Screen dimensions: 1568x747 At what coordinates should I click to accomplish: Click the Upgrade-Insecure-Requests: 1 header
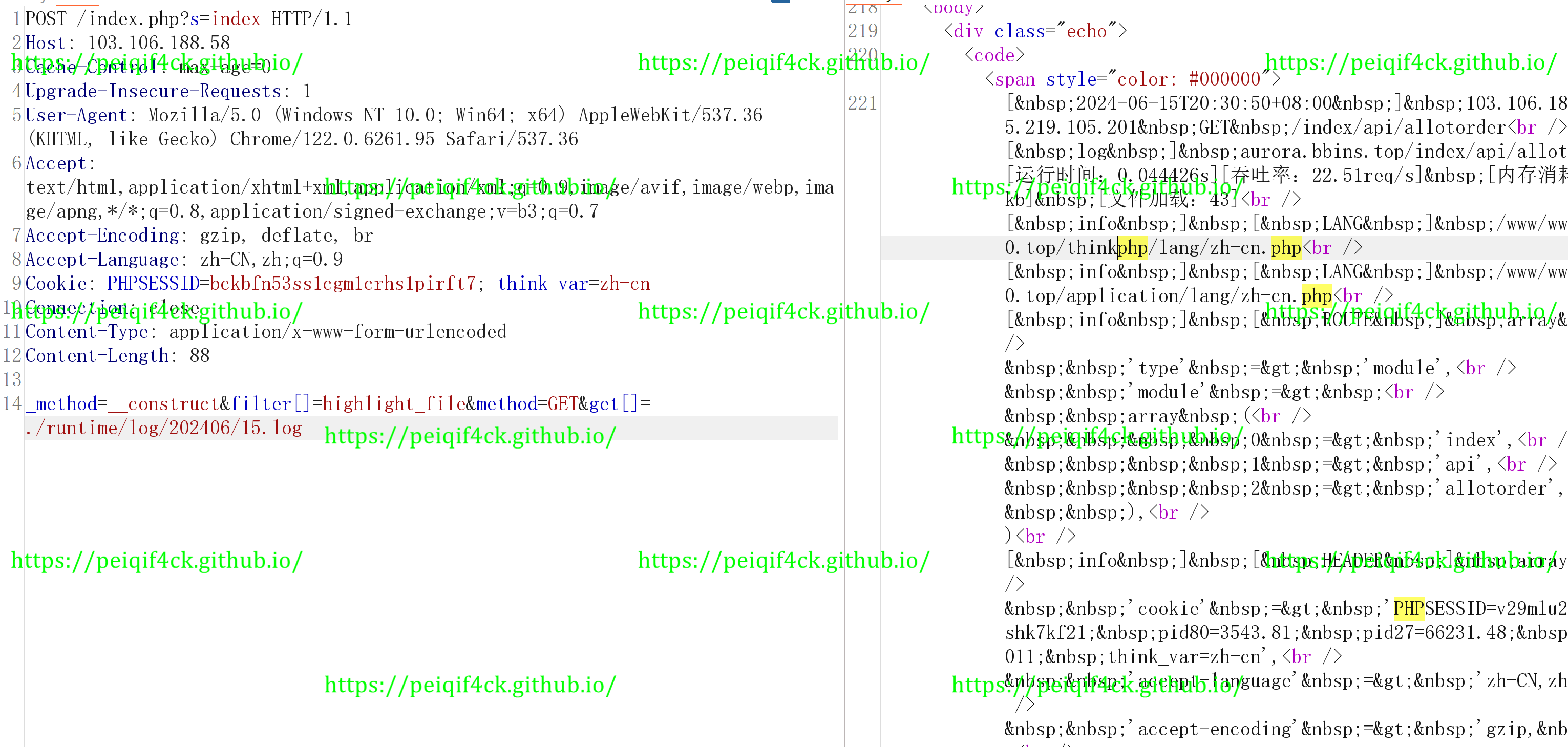168,91
